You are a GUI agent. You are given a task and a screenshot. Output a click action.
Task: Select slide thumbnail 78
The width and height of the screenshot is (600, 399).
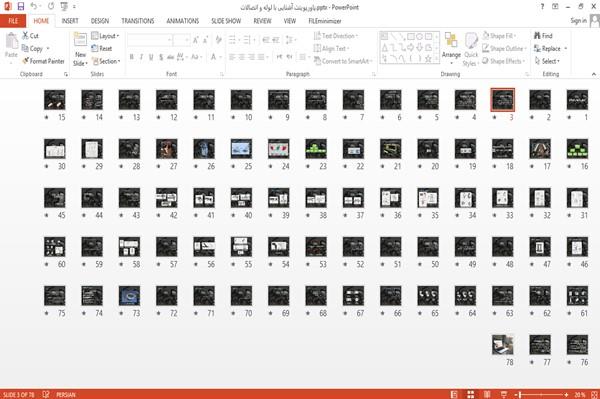(x=502, y=344)
